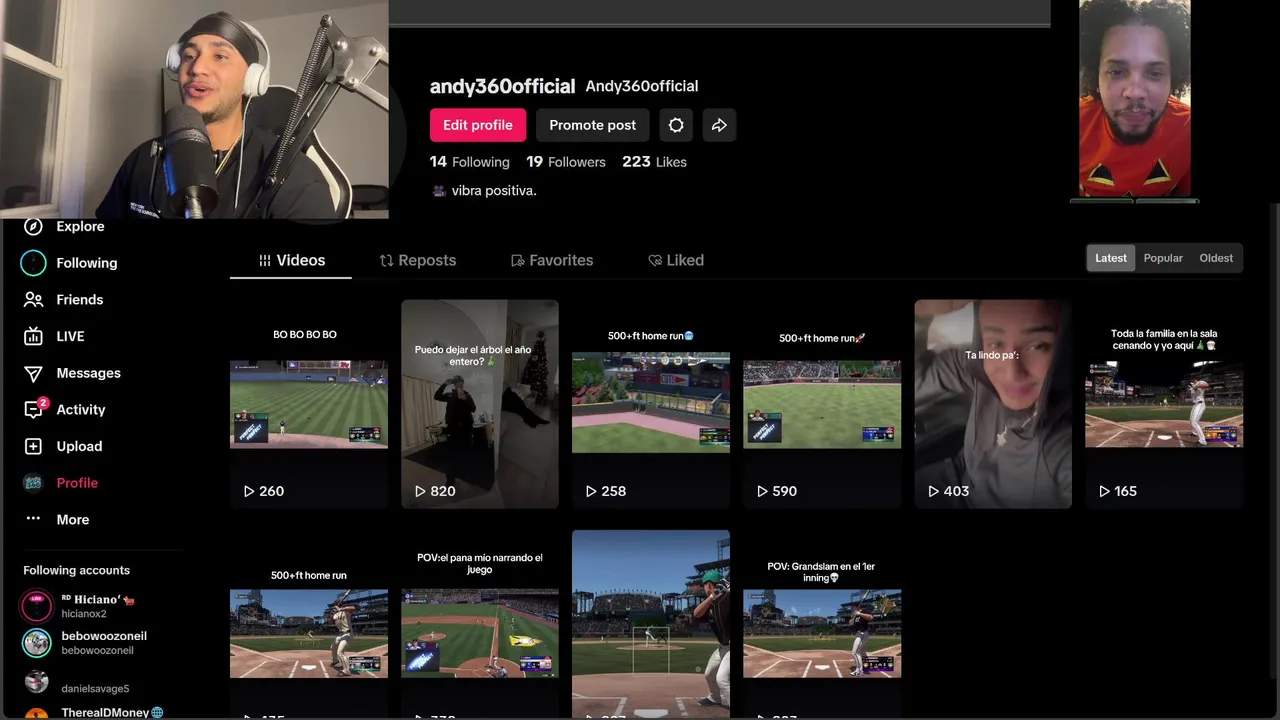Image resolution: width=1280 pixels, height=720 pixels.
Task: Click the Reposts tab arrows icon
Action: 386,260
